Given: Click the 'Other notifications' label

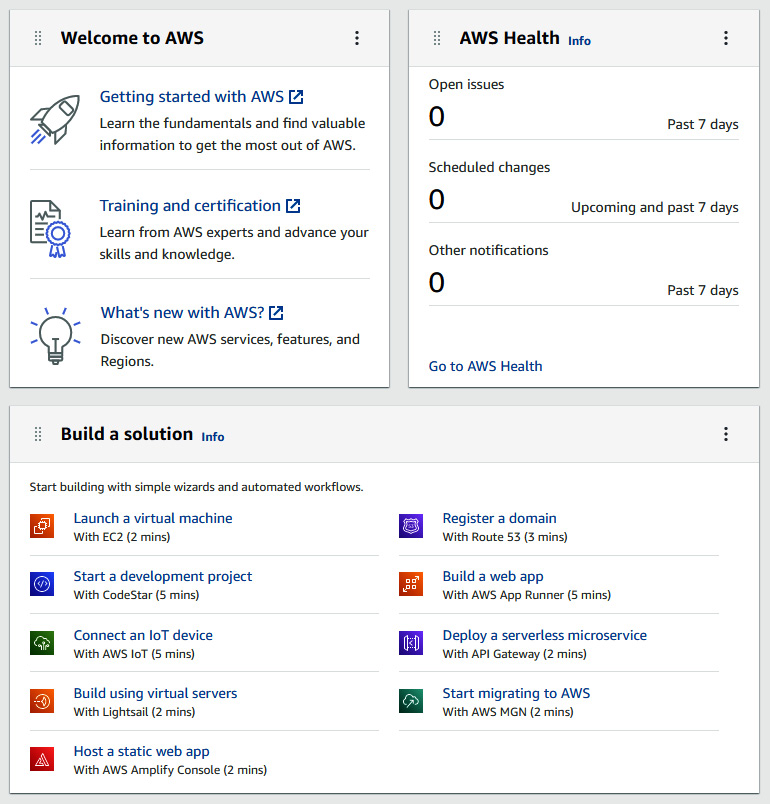Looking at the screenshot, I should (489, 250).
